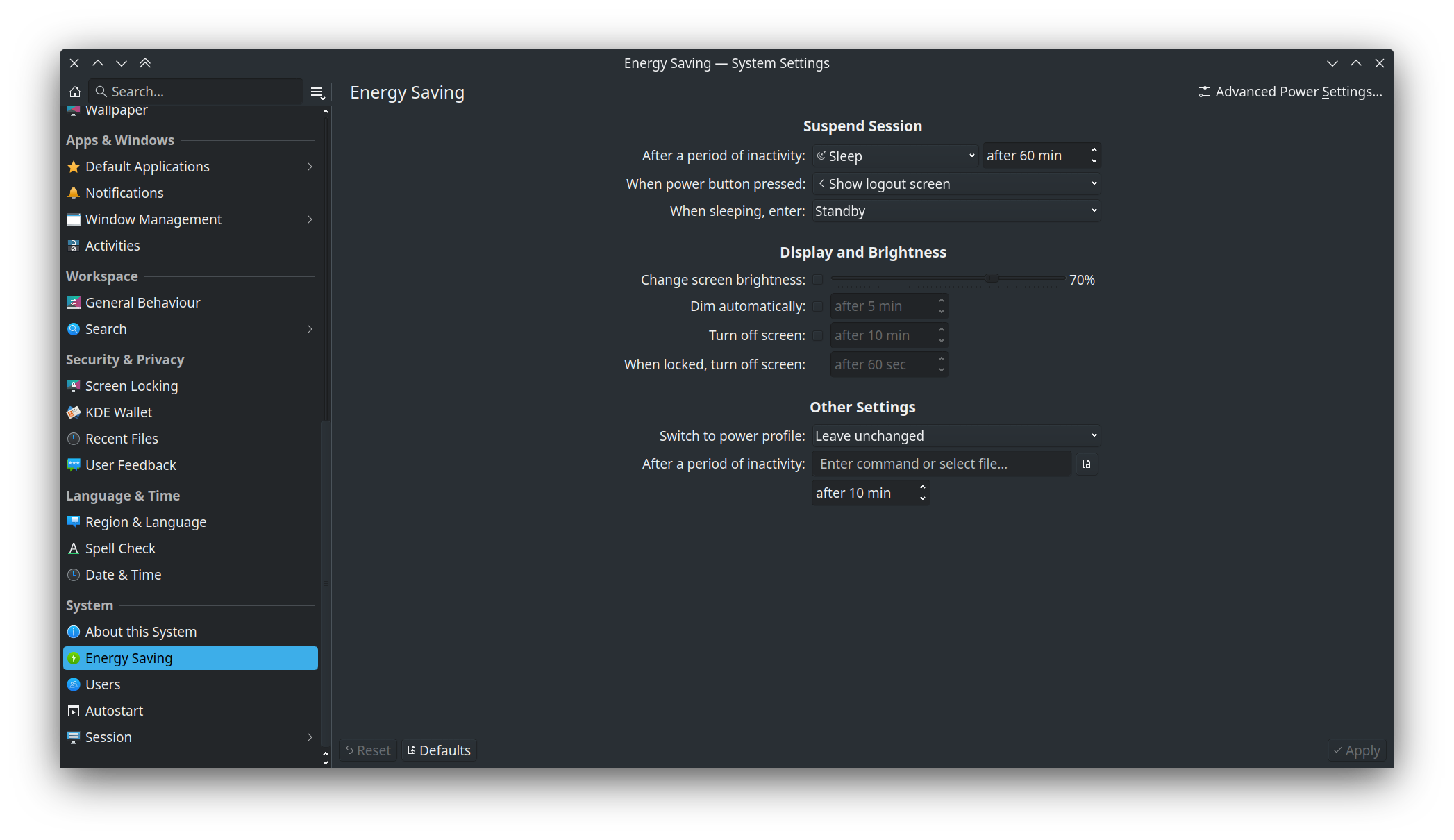Click the file select icon beside command field
Viewport: 1454px width, 840px height.
point(1087,464)
